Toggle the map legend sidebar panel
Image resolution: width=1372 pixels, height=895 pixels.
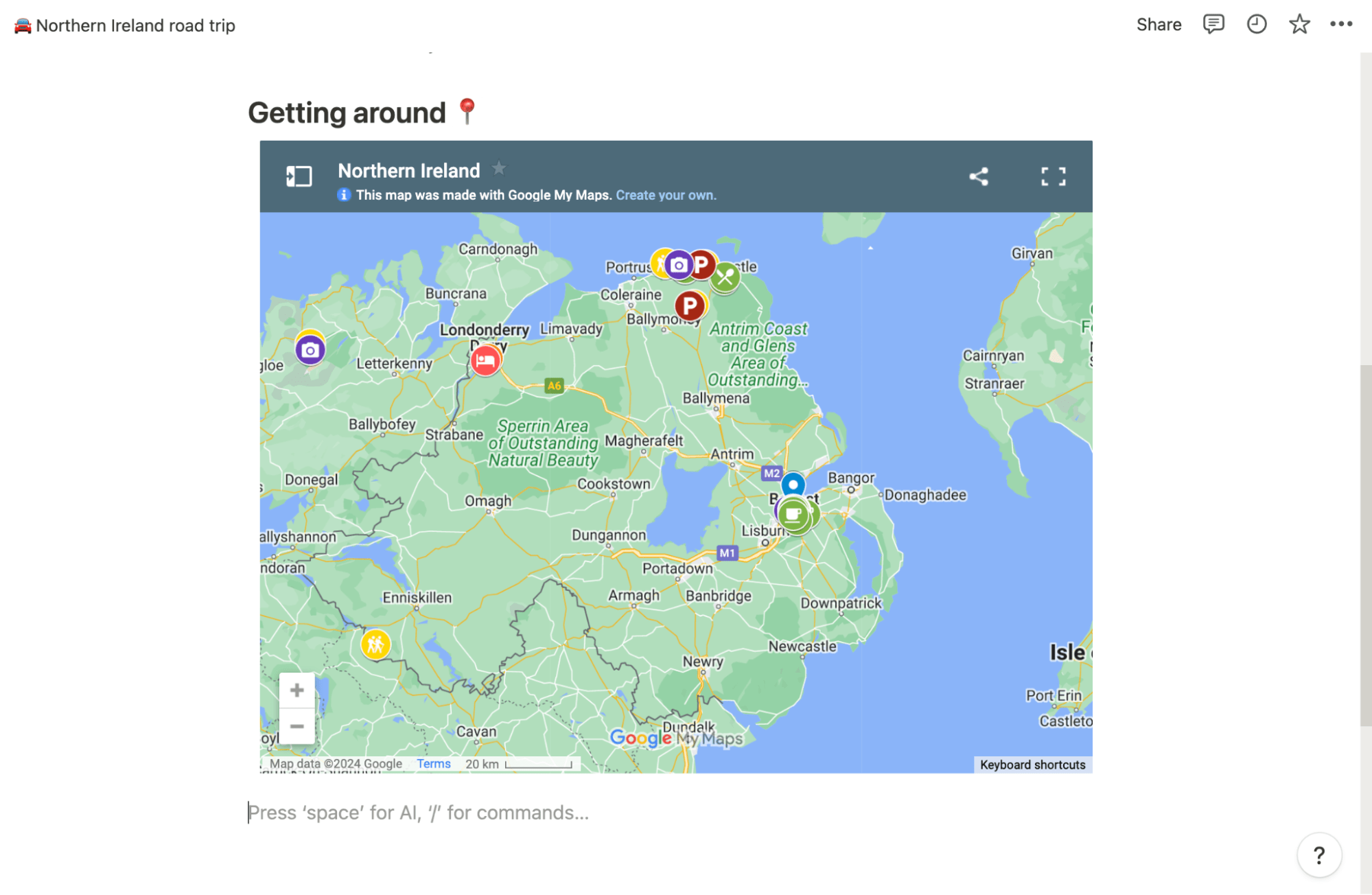[299, 176]
